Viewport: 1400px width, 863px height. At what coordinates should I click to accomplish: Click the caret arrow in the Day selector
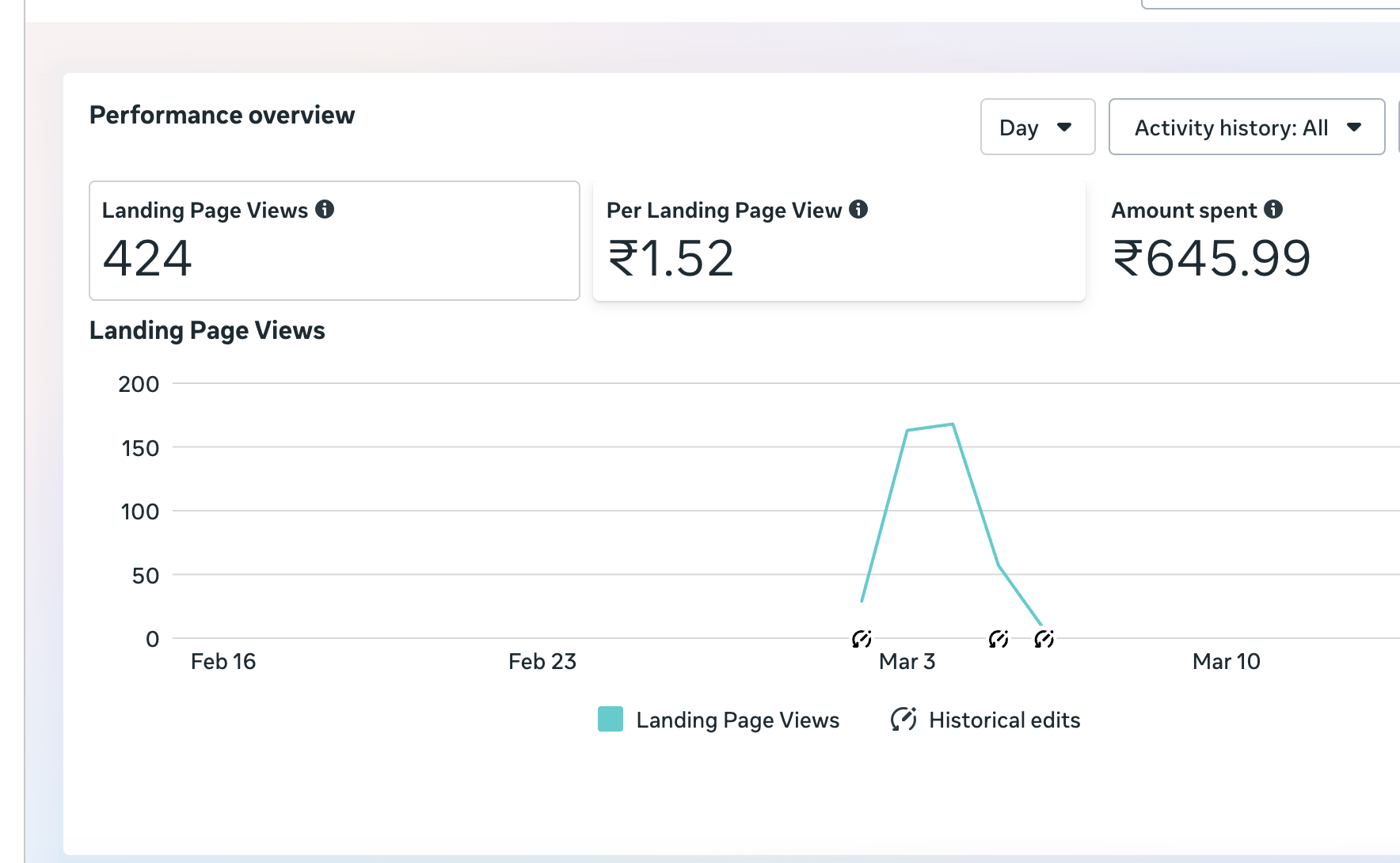pos(1064,127)
